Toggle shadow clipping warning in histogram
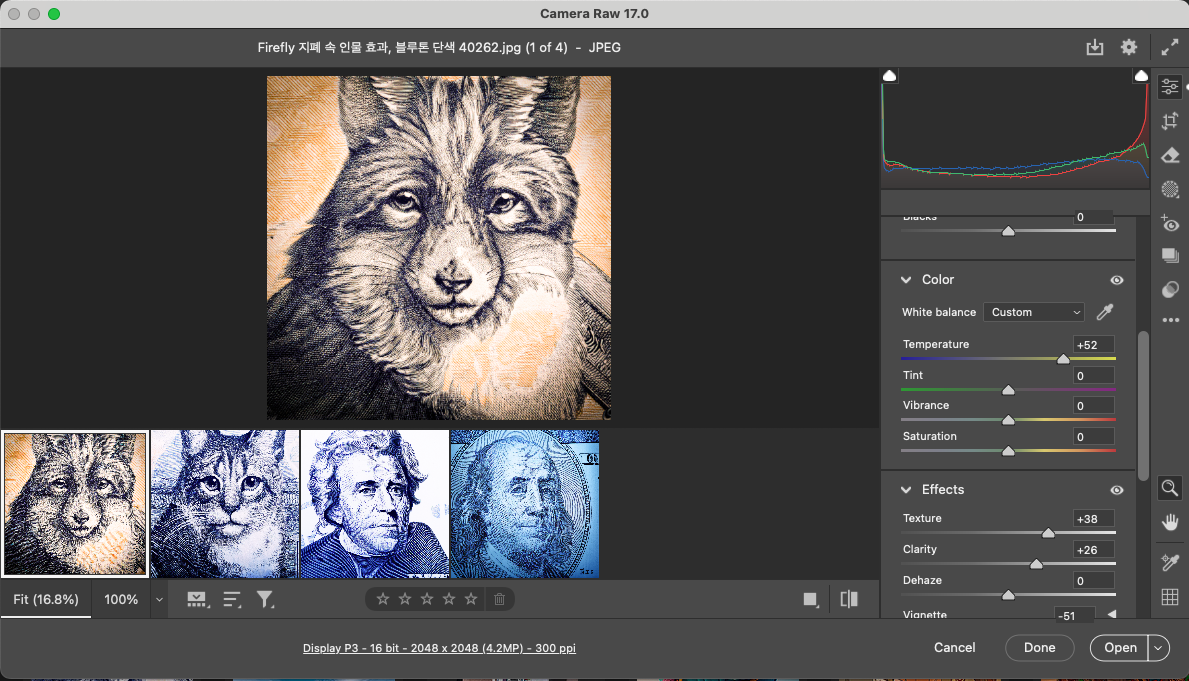Image resolution: width=1189 pixels, height=681 pixels. [x=889, y=75]
